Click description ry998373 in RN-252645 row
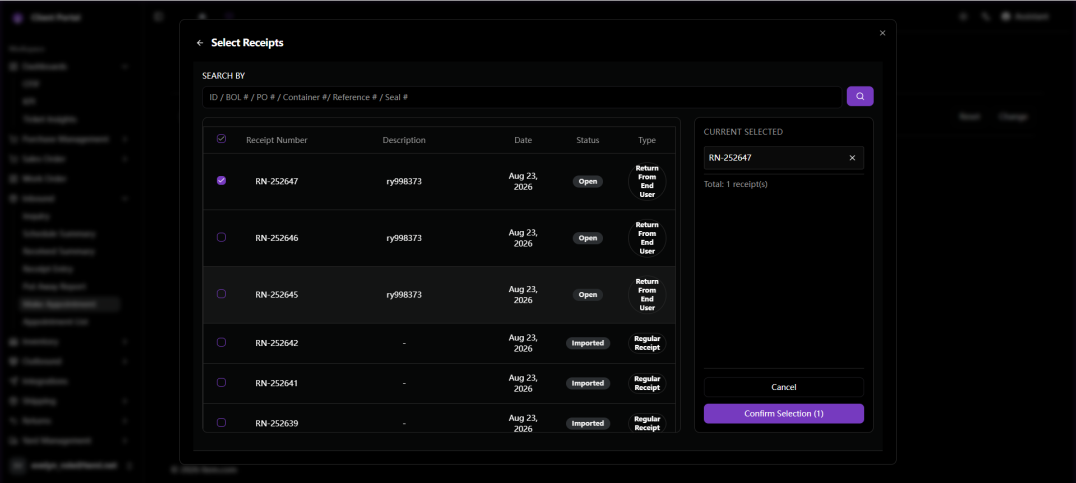The width and height of the screenshot is (1076, 483). point(404,294)
